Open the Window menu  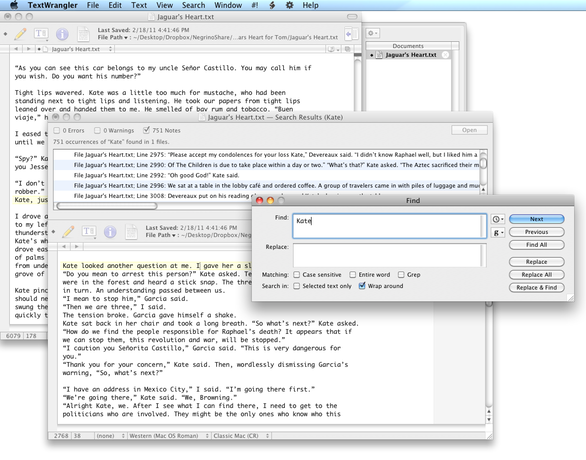228,5
